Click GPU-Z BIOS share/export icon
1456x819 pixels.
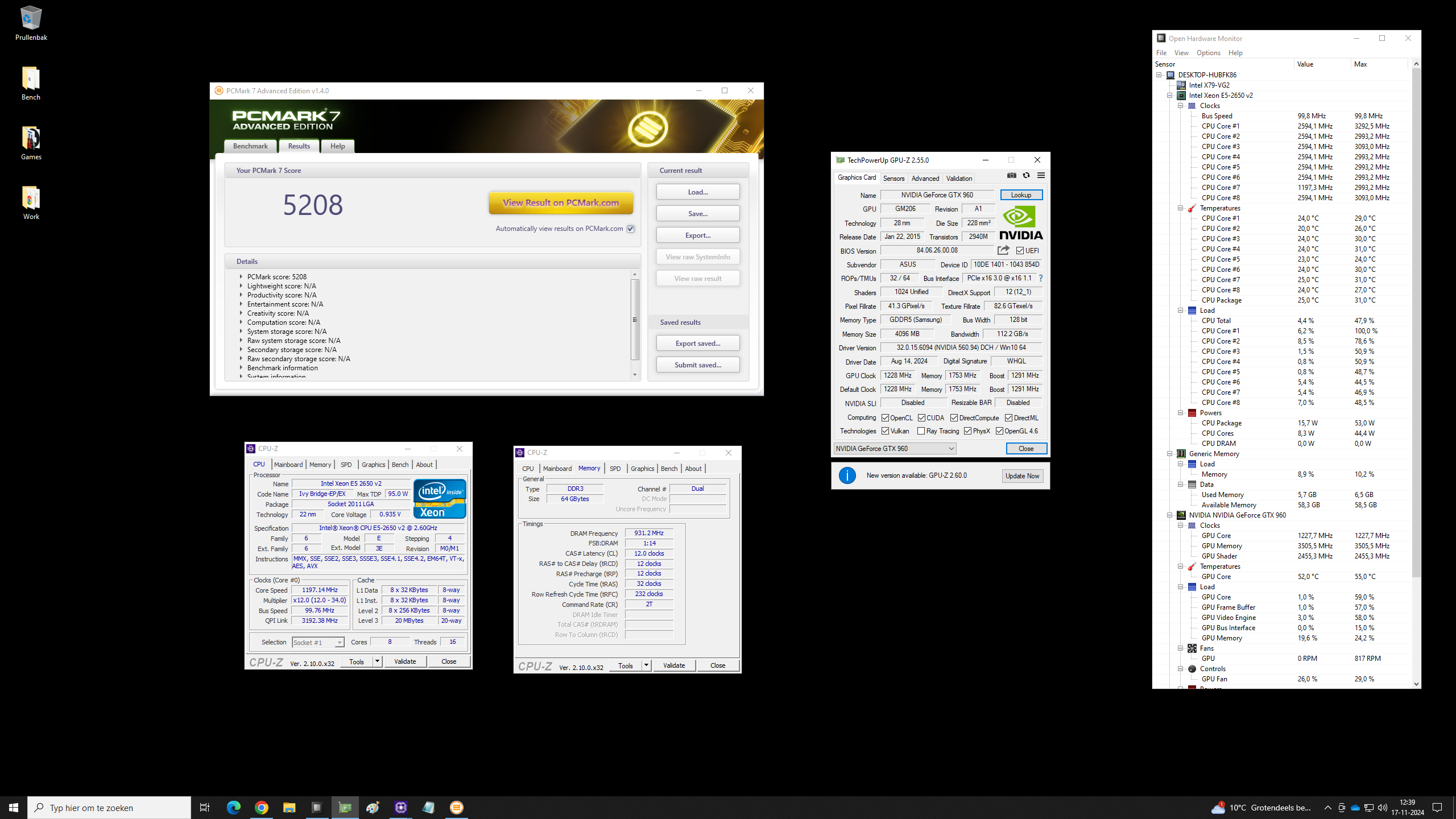1003,250
